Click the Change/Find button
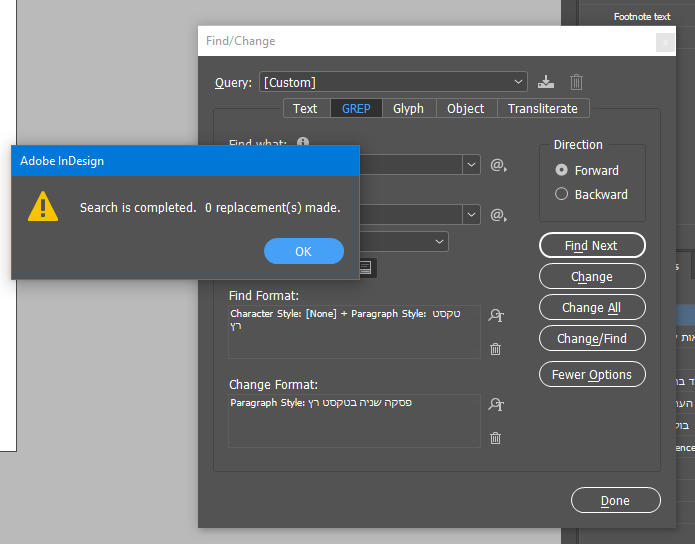The image size is (695, 544). click(592, 338)
